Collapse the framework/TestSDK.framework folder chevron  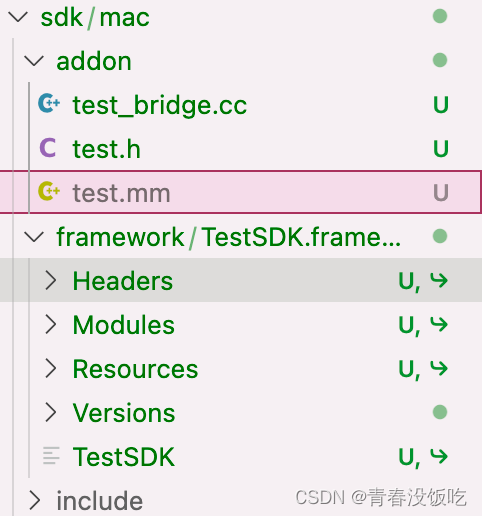[34, 237]
